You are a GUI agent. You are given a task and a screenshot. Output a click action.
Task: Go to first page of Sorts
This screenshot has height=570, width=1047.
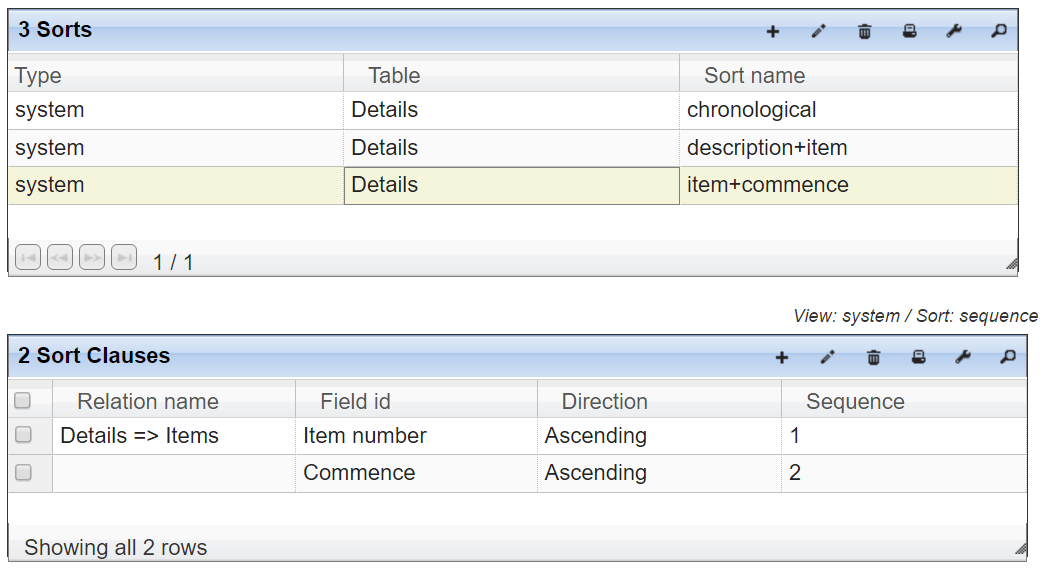coord(28,258)
